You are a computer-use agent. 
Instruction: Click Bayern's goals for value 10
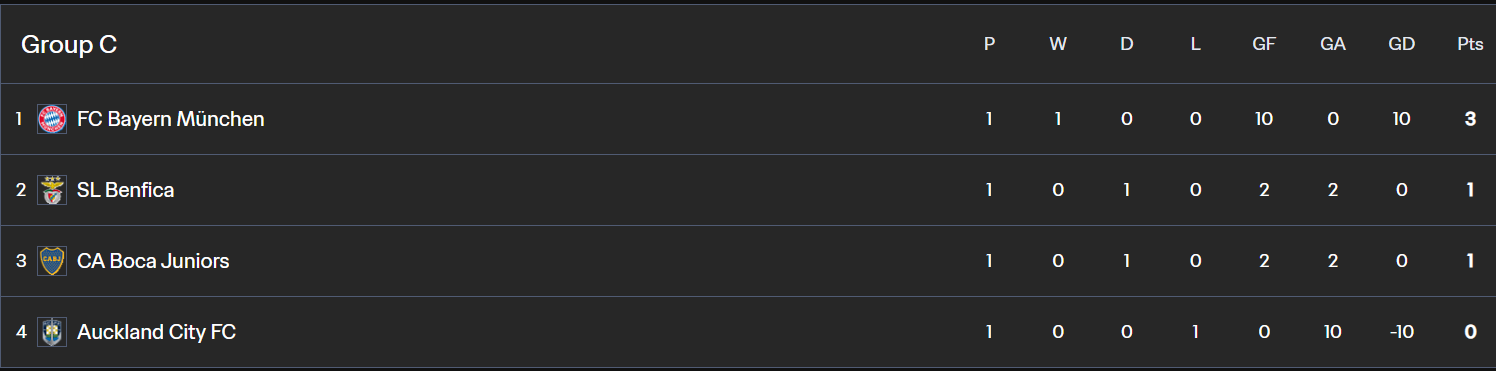(1264, 119)
